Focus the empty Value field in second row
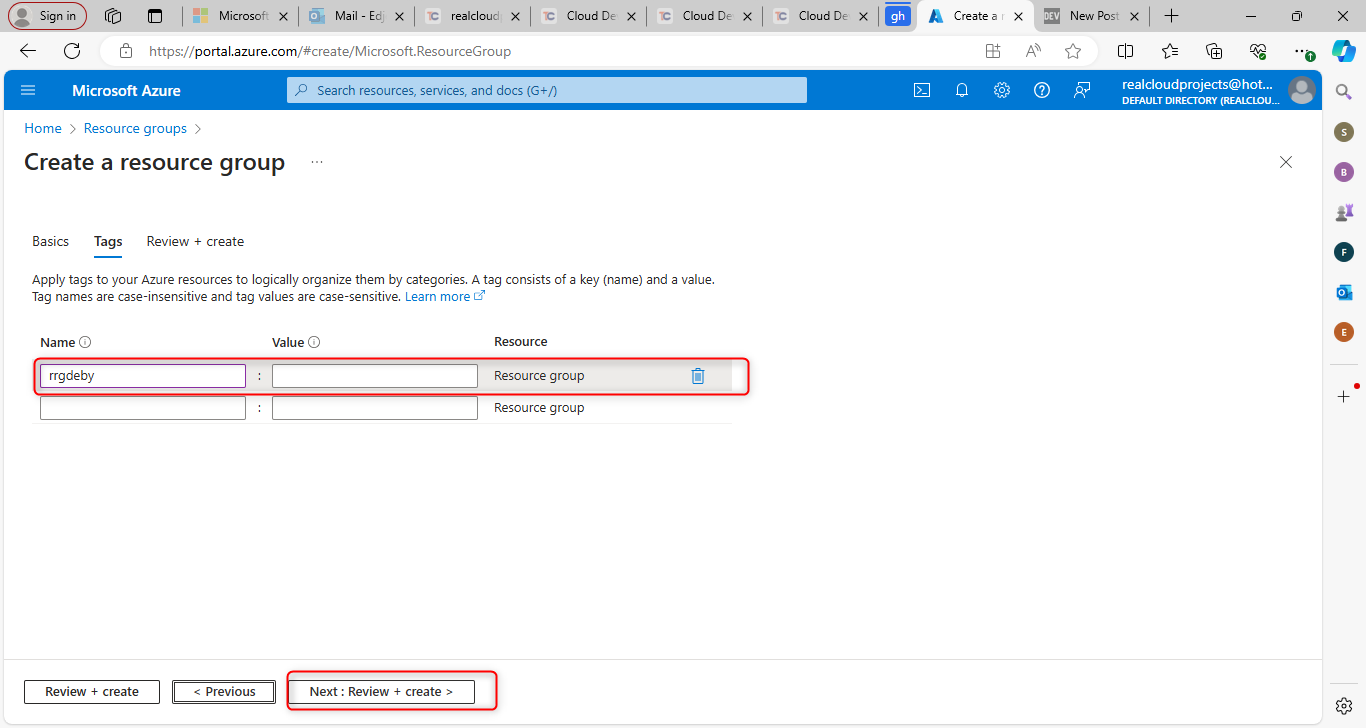This screenshot has height=728, width=1366. pos(375,408)
